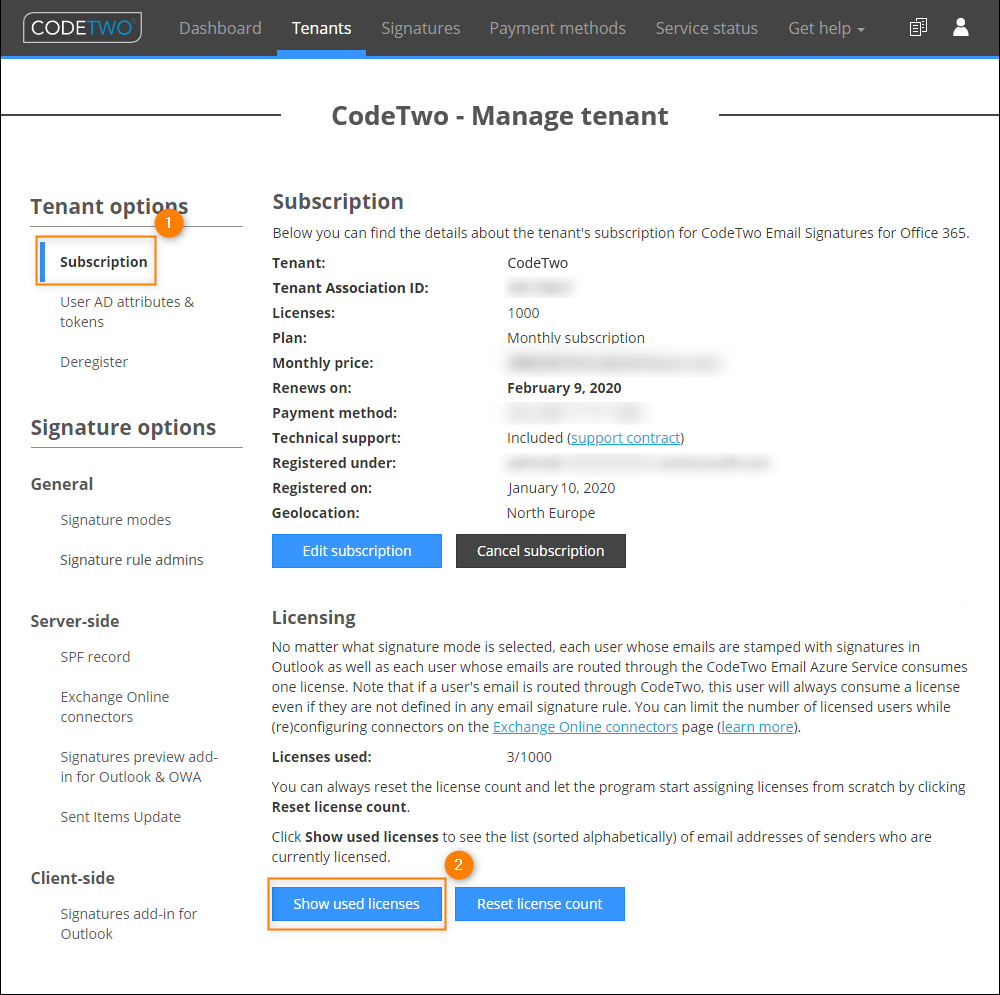
Task: Click the Client-side heading
Action: (x=73, y=878)
